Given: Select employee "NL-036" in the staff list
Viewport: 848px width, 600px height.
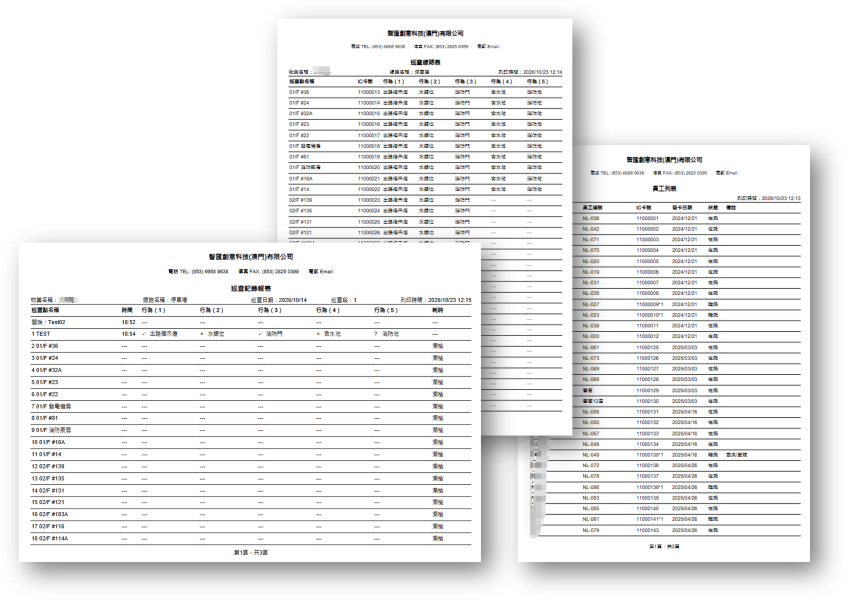Looking at the screenshot, I should tap(591, 218).
